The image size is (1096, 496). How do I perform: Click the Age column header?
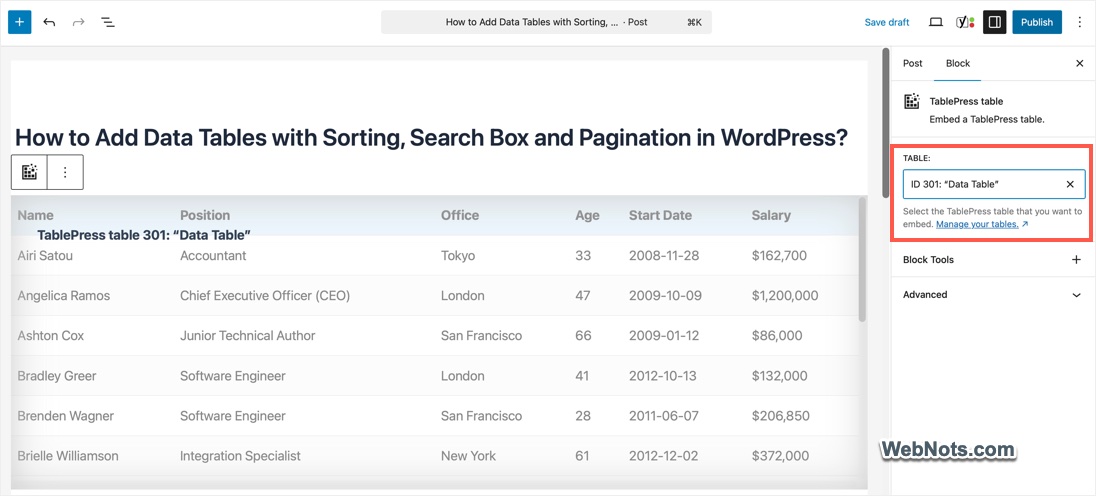click(x=587, y=215)
